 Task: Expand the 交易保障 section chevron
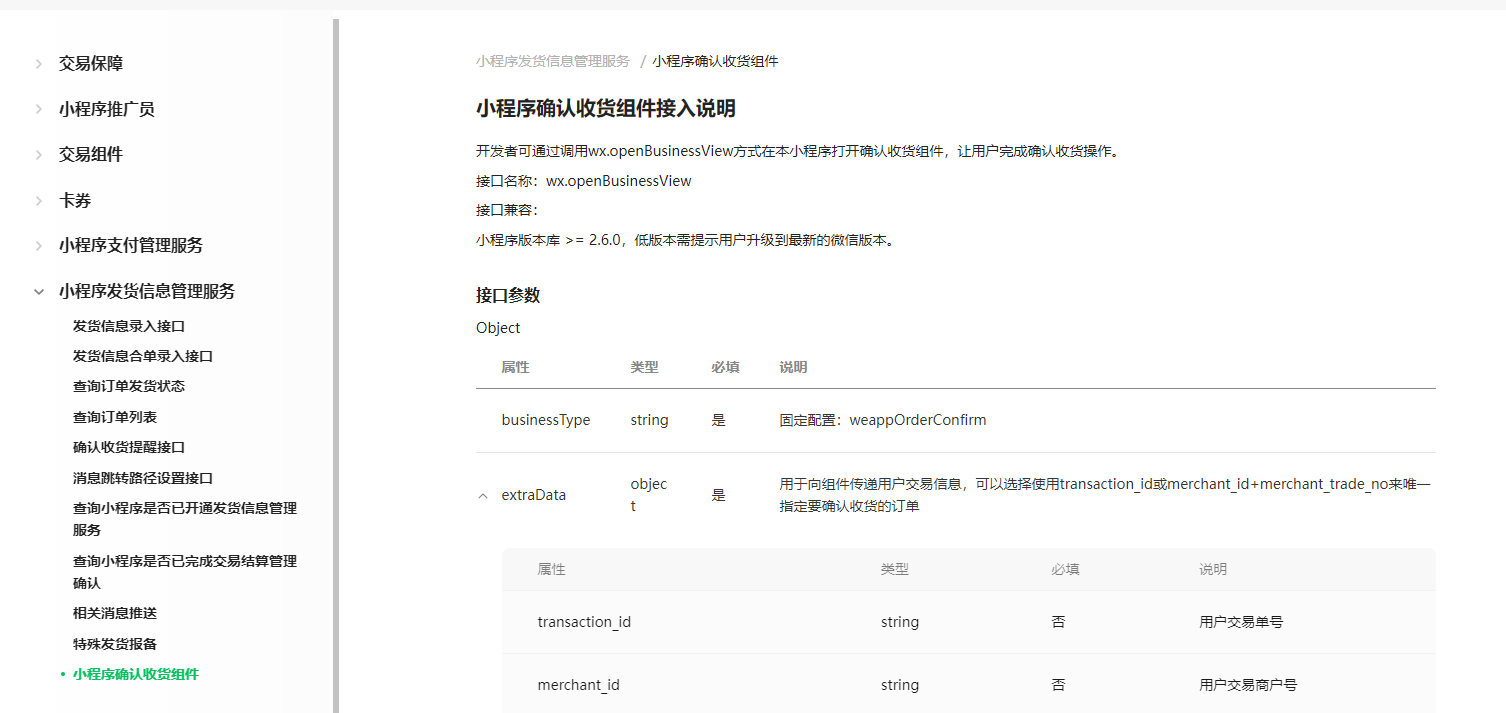click(39, 64)
